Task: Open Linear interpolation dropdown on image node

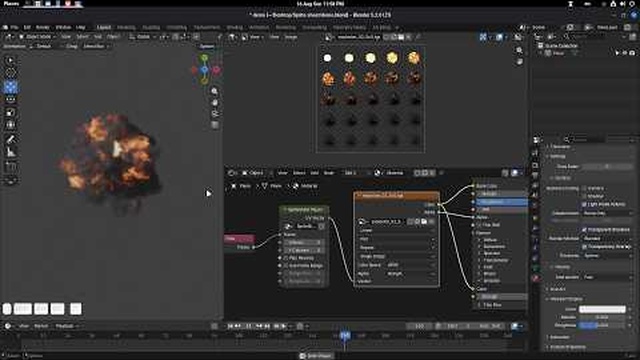Action: point(396,231)
